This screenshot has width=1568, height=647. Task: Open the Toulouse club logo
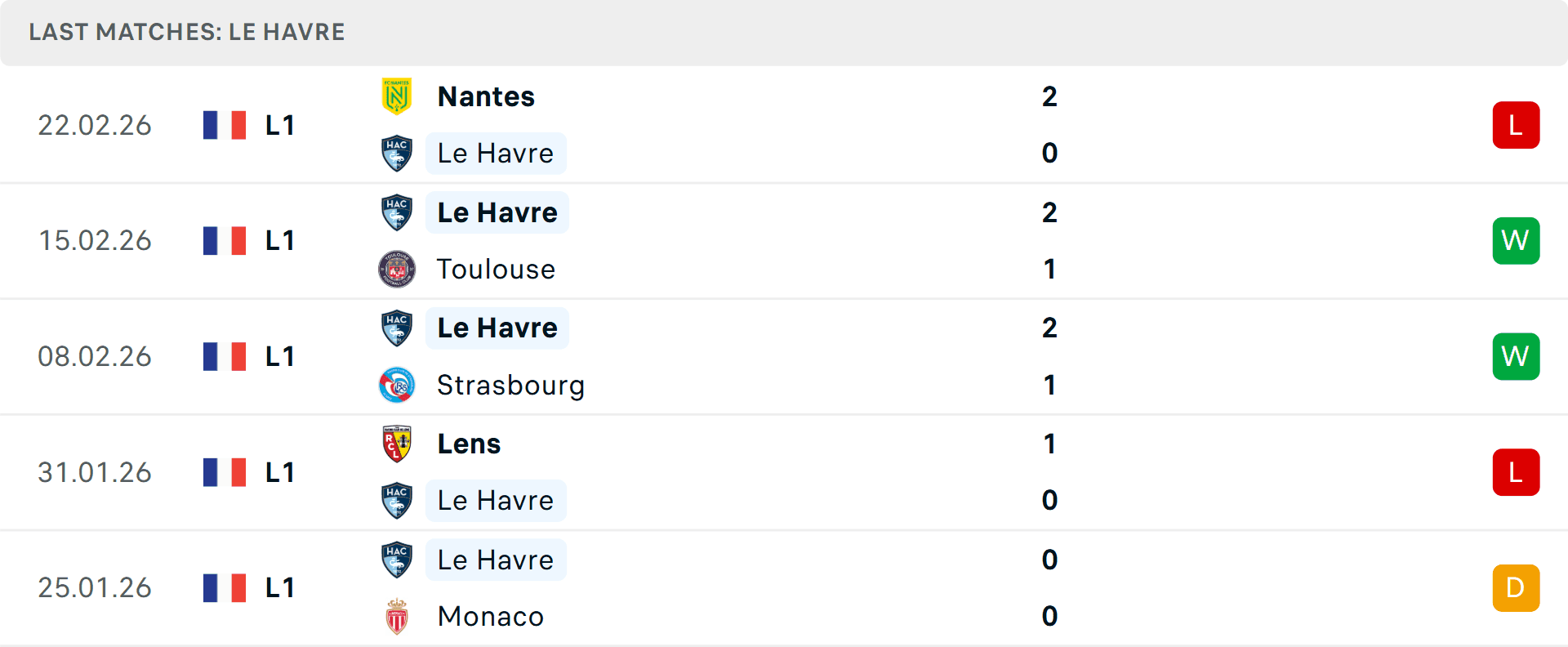pos(397,269)
